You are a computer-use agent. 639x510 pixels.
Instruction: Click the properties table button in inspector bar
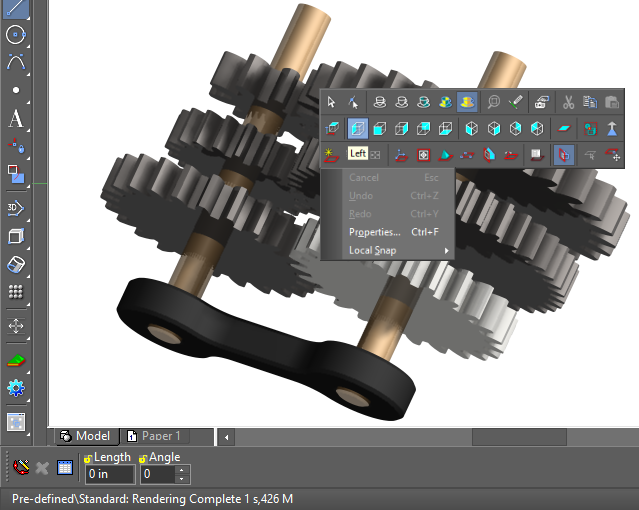(65, 467)
